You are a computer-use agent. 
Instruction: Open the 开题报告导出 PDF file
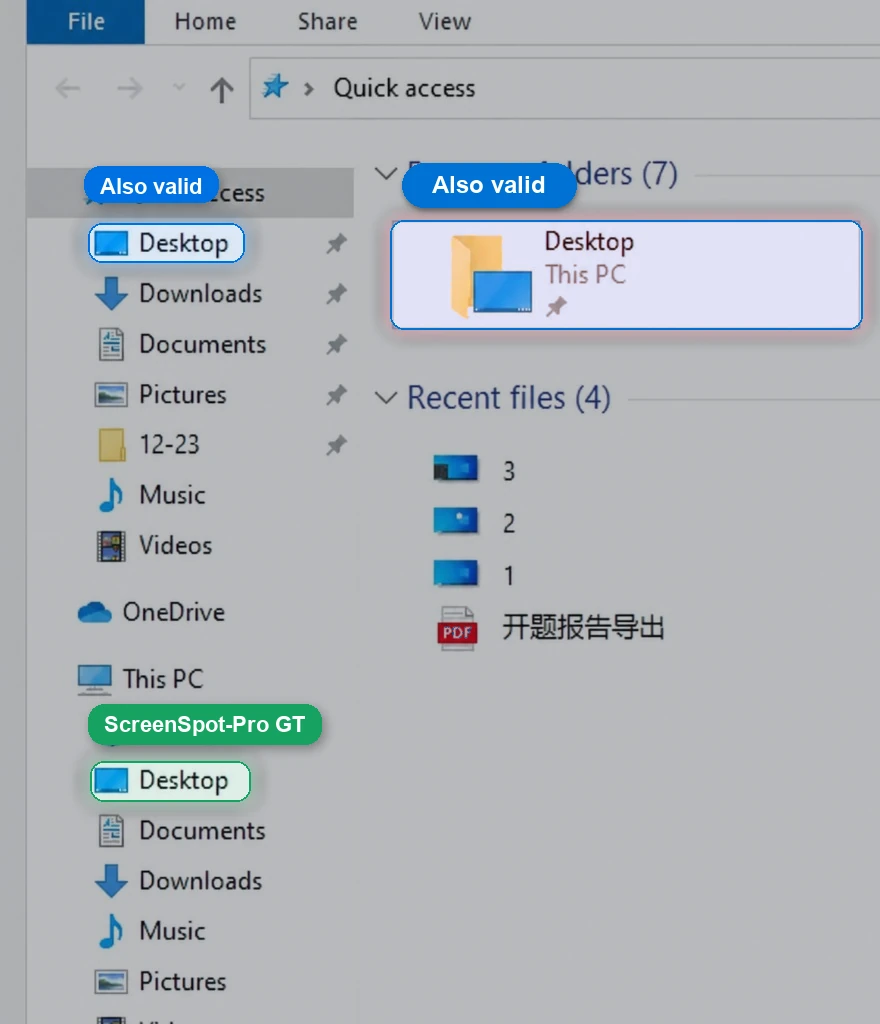click(550, 628)
